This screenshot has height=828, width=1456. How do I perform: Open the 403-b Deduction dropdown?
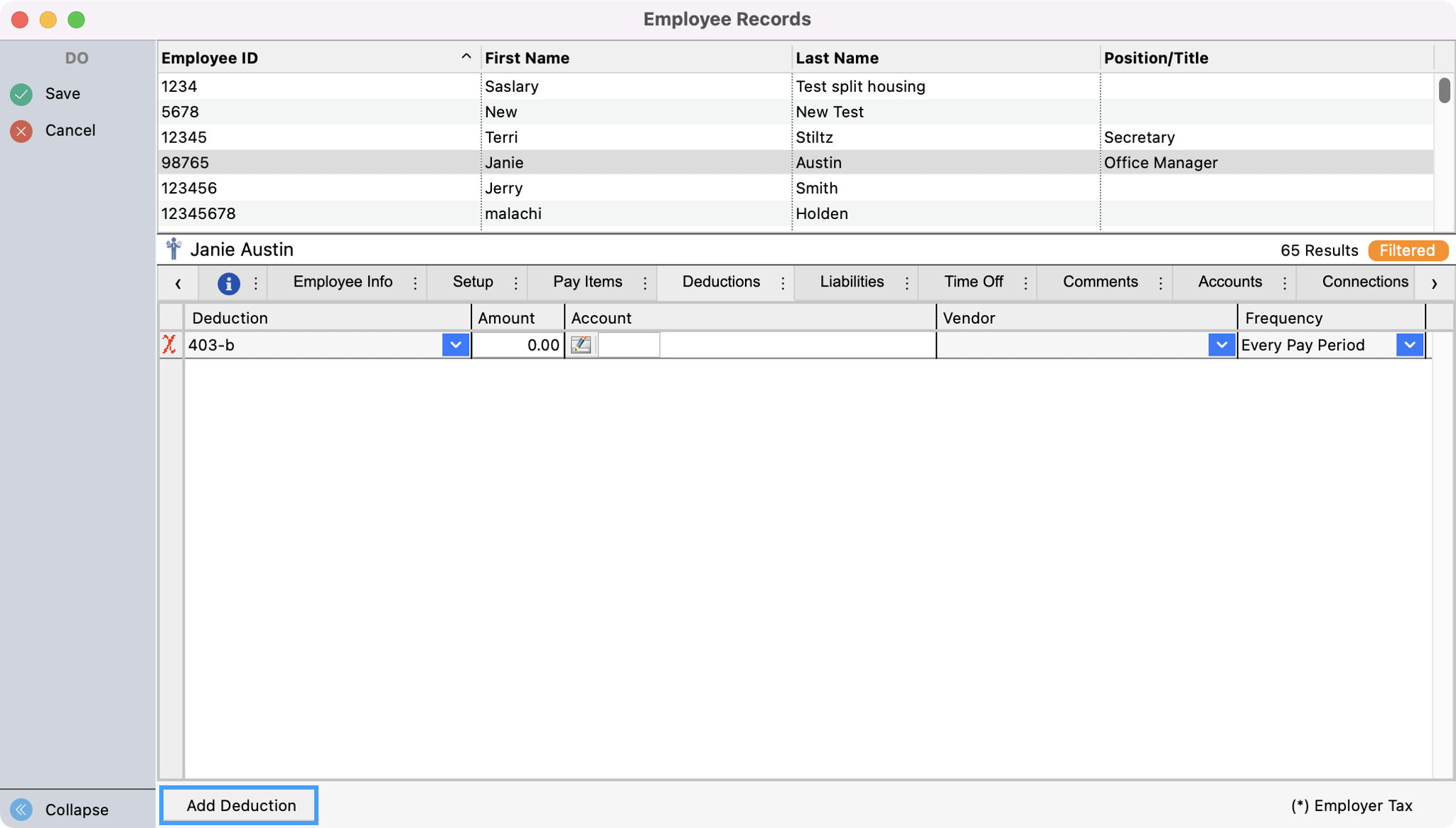click(455, 345)
